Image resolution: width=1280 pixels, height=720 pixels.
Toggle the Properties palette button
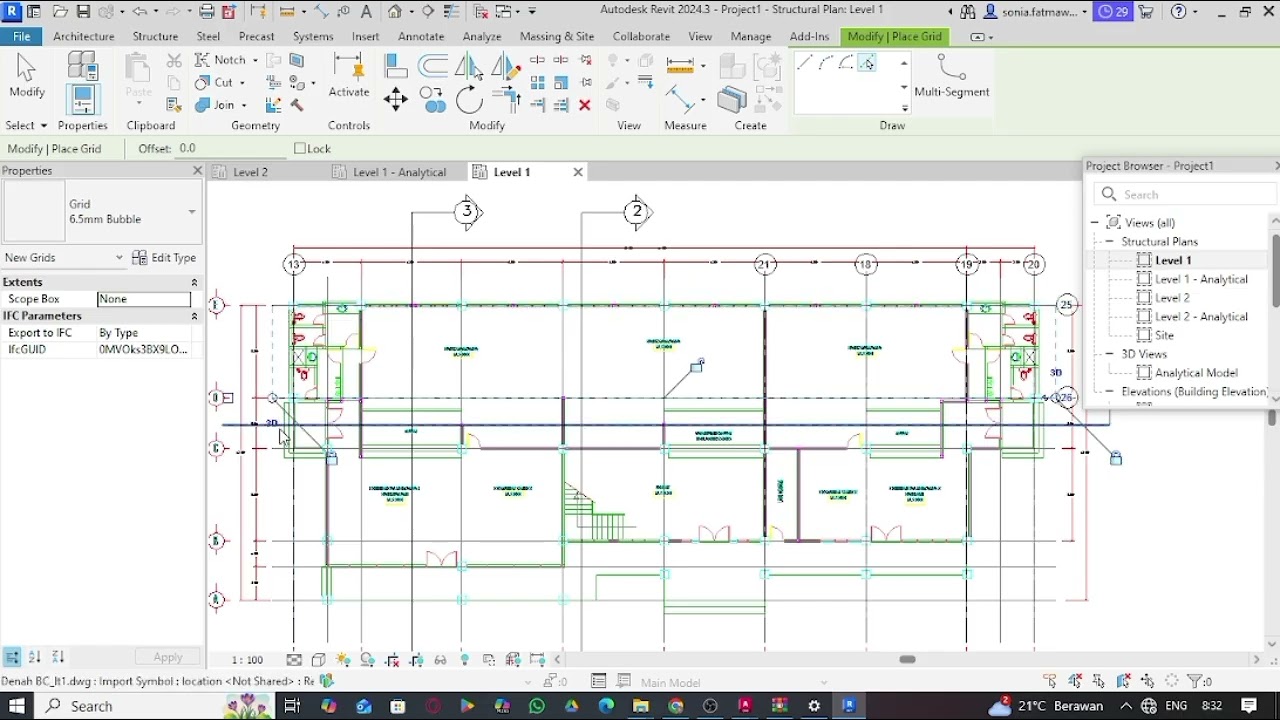tap(82, 100)
